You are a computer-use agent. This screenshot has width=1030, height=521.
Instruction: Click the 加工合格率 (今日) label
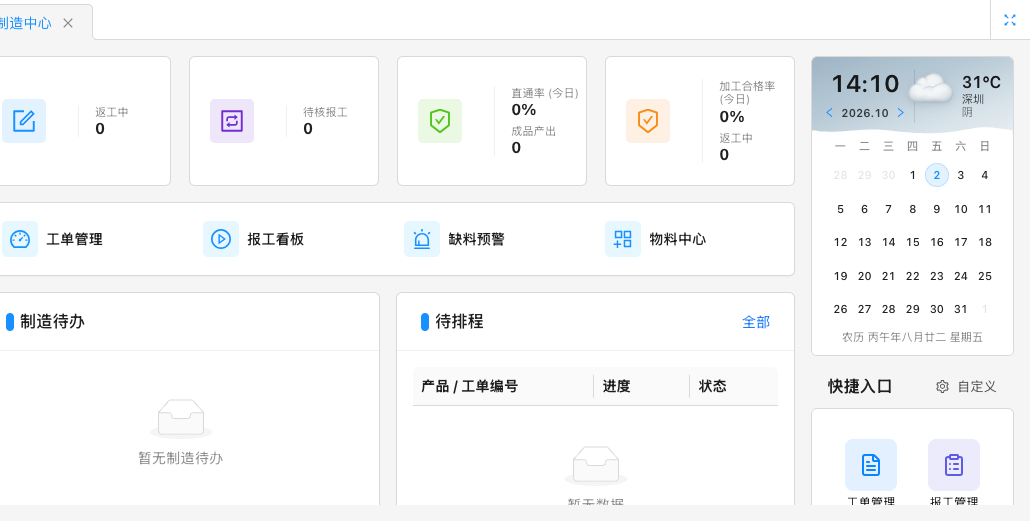click(x=747, y=93)
